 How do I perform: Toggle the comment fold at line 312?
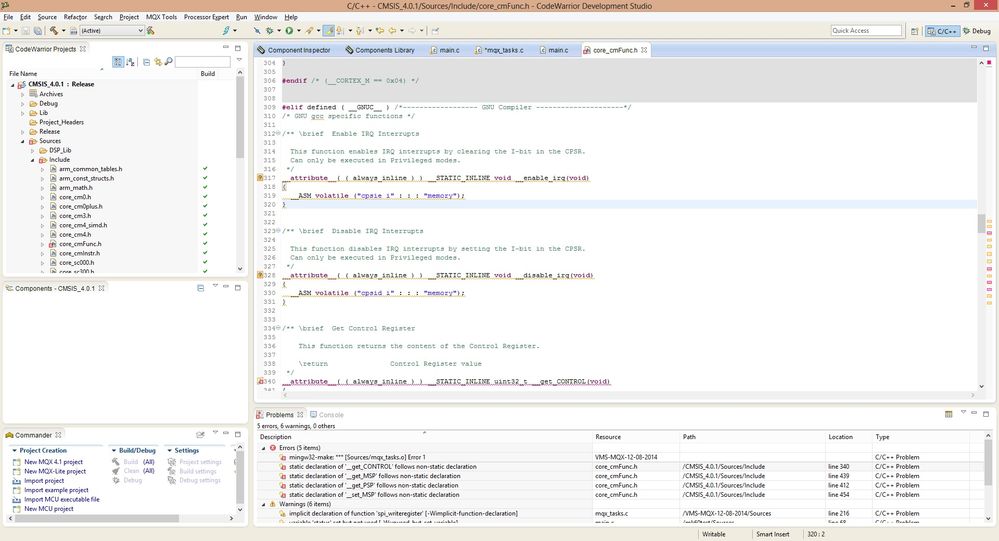277,134
